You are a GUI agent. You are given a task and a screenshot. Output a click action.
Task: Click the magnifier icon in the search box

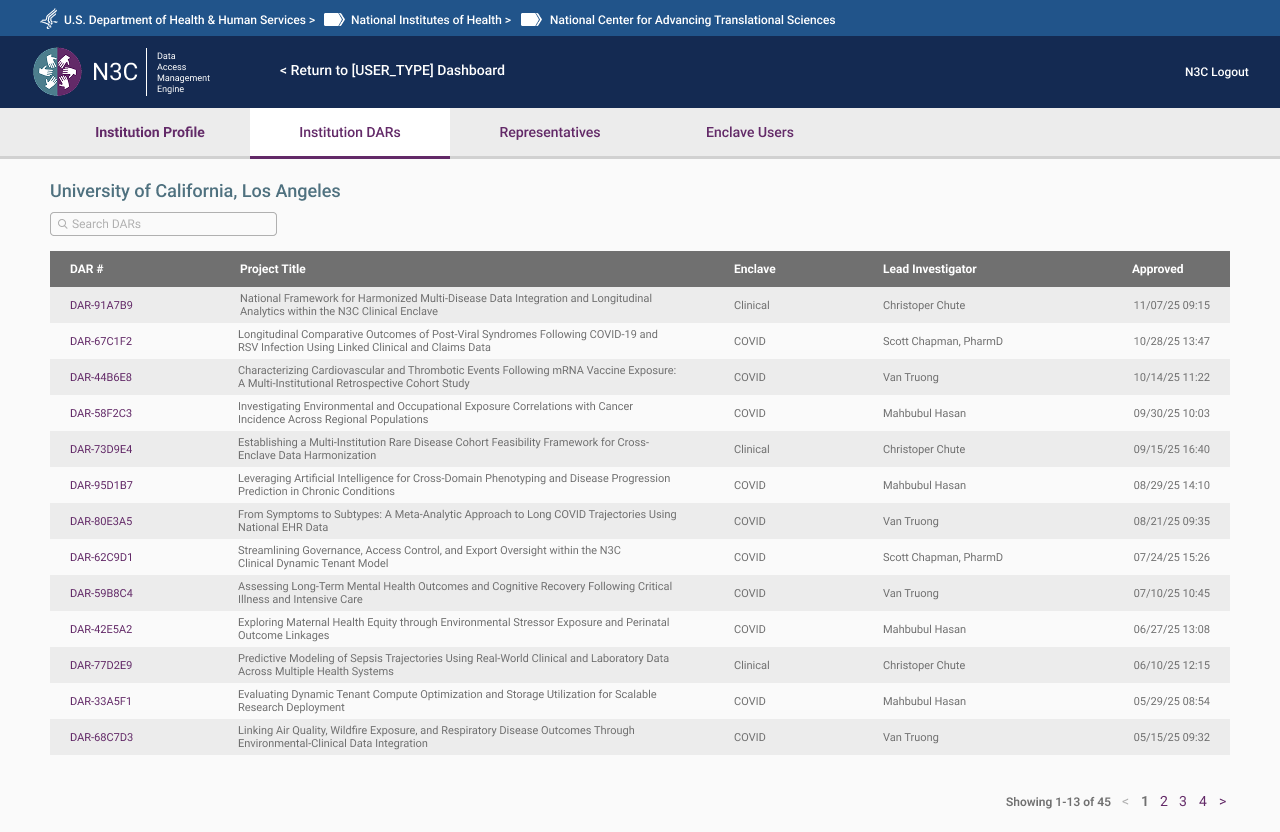62,224
